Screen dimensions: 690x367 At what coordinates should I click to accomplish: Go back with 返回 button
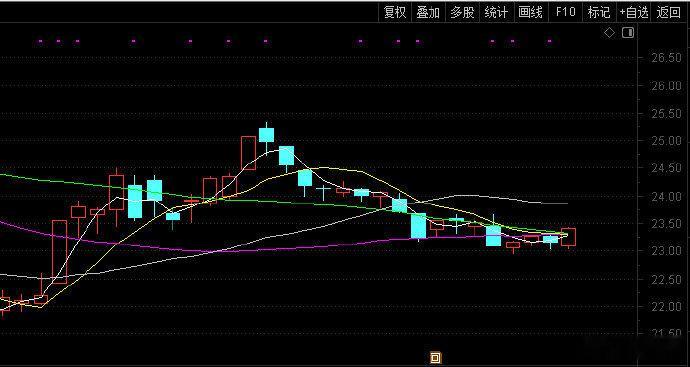(x=668, y=12)
